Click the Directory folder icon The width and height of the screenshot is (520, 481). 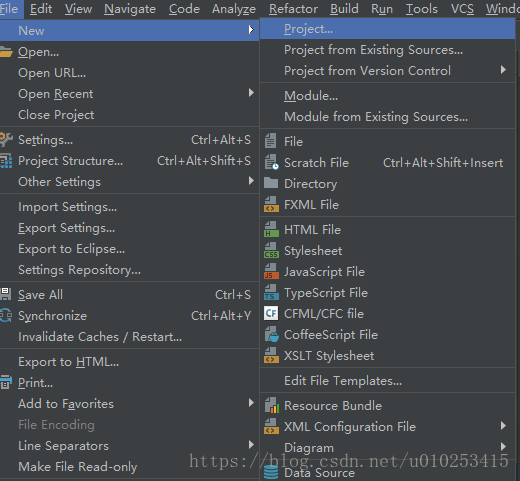tap(271, 183)
